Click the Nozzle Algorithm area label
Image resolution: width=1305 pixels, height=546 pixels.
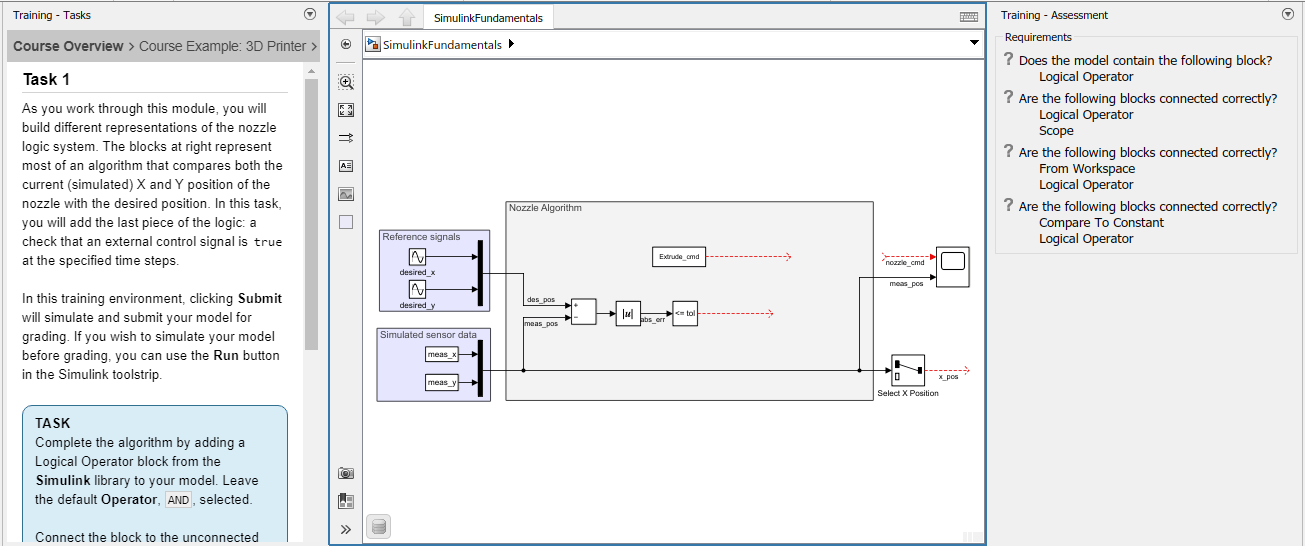point(545,208)
